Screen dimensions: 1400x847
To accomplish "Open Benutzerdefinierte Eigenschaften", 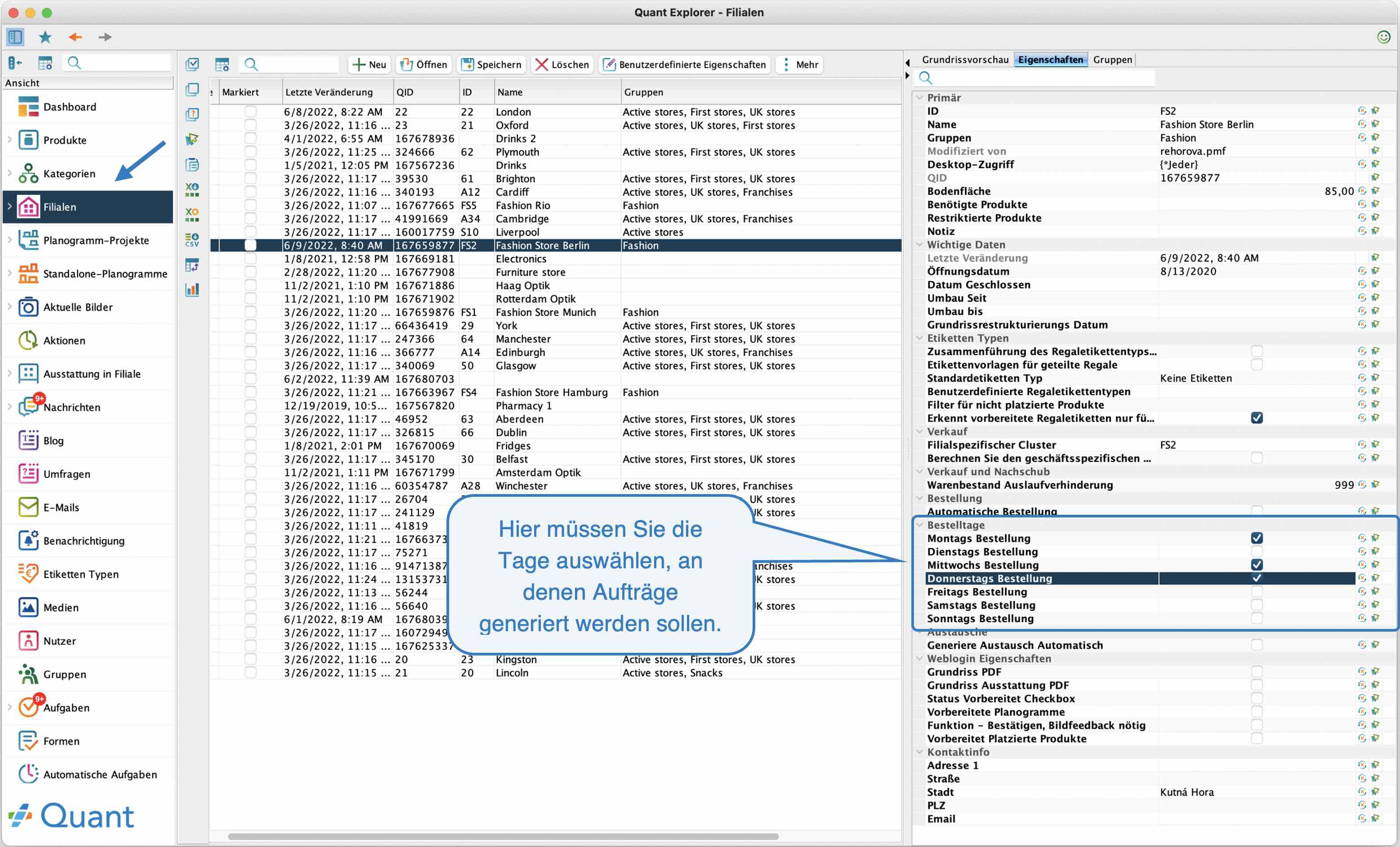I will click(x=685, y=65).
